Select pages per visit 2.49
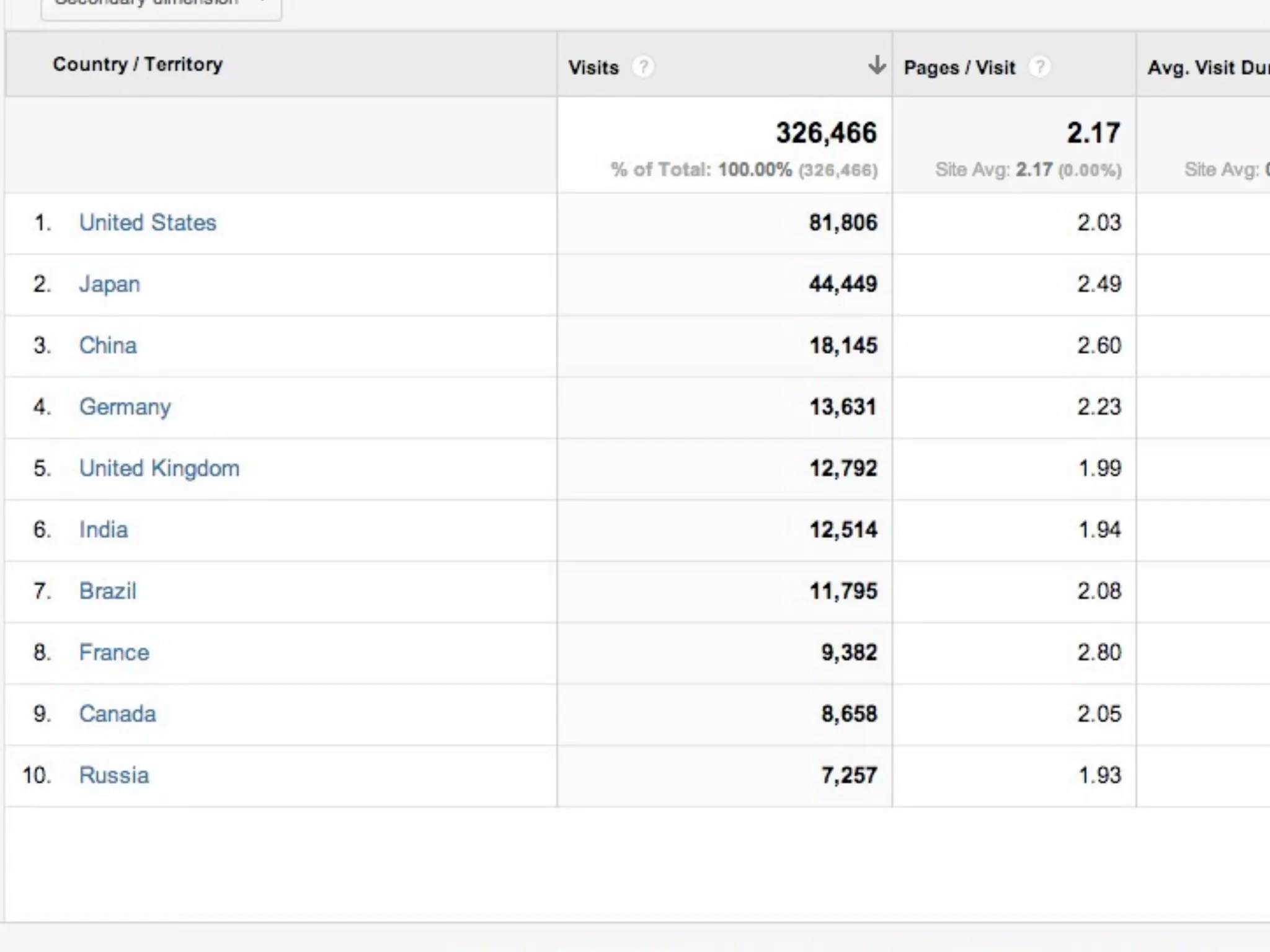This screenshot has height=952, width=1270. pyautogui.click(x=1099, y=284)
